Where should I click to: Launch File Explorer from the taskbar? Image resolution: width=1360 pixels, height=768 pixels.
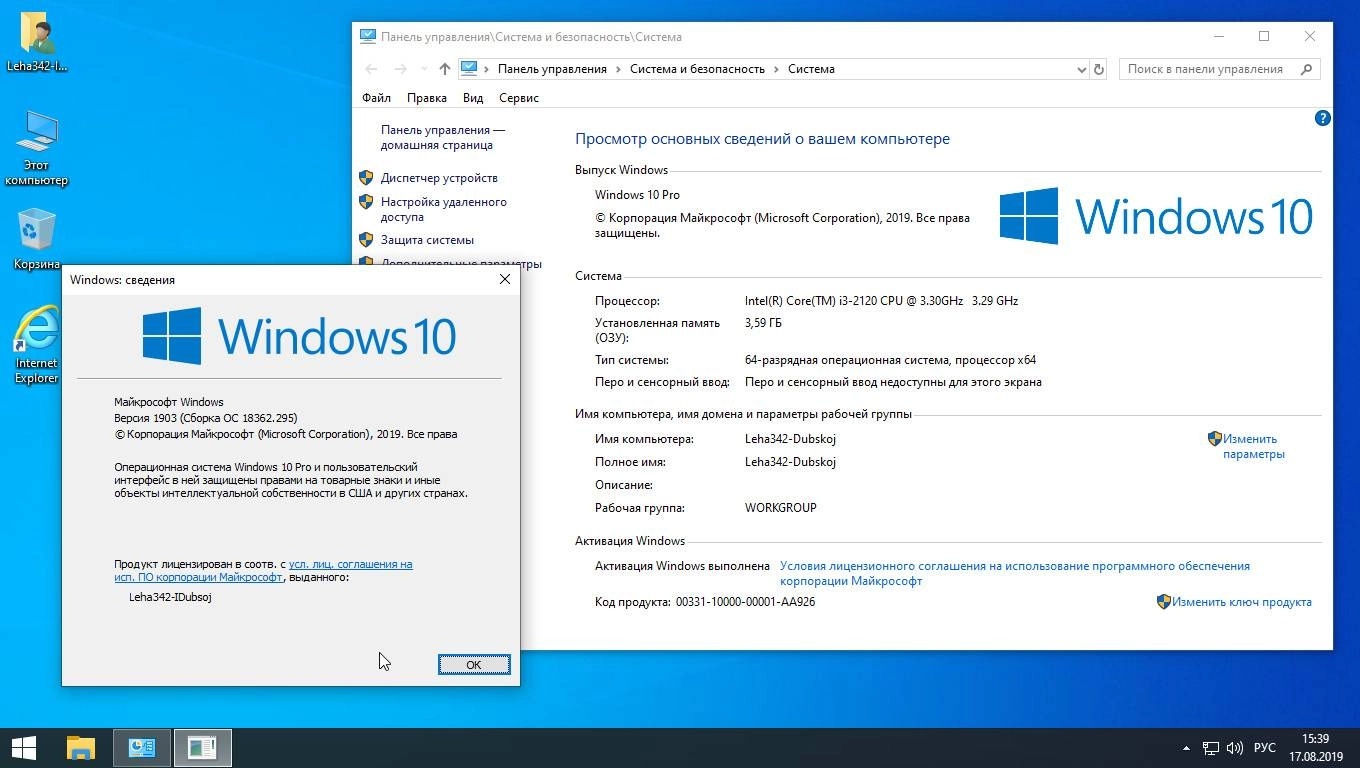tap(81, 747)
